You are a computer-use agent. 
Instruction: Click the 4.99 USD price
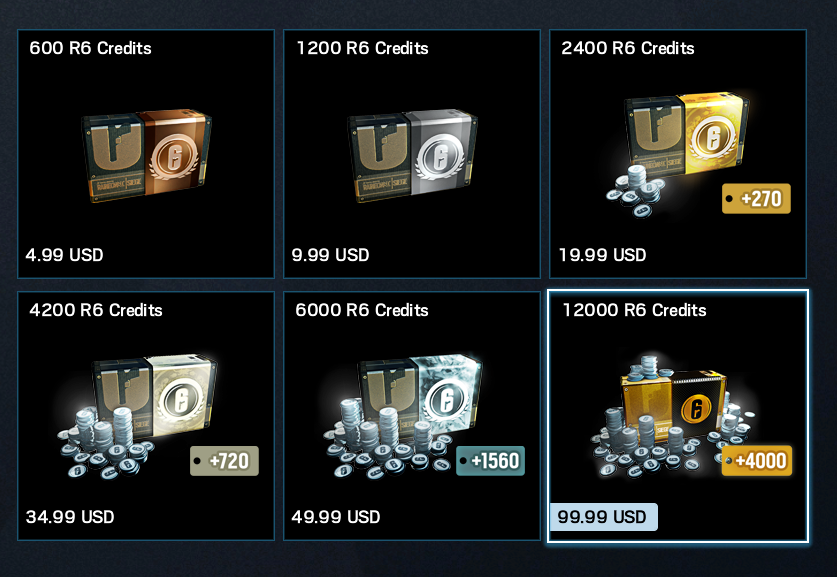pos(65,255)
